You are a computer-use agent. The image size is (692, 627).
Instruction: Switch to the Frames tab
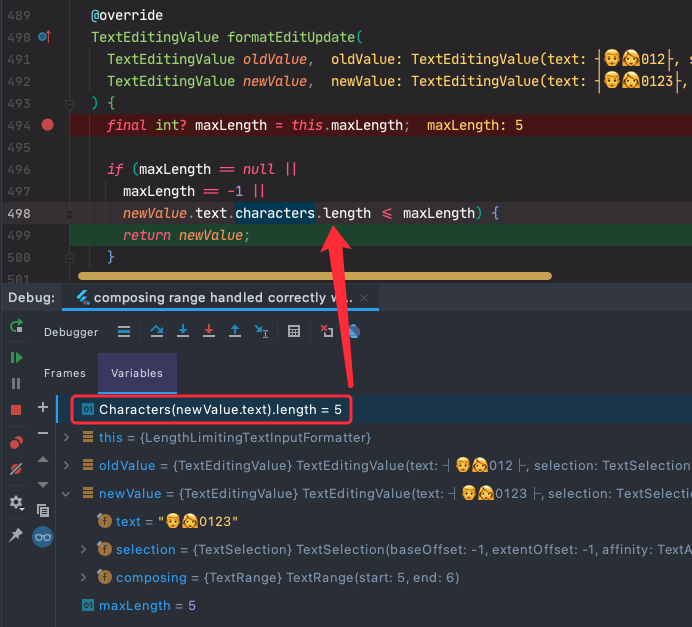point(64,373)
